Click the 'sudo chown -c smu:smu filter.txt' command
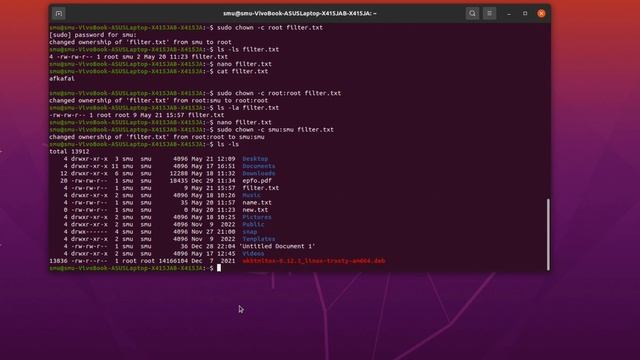640x360 pixels. coord(275,130)
